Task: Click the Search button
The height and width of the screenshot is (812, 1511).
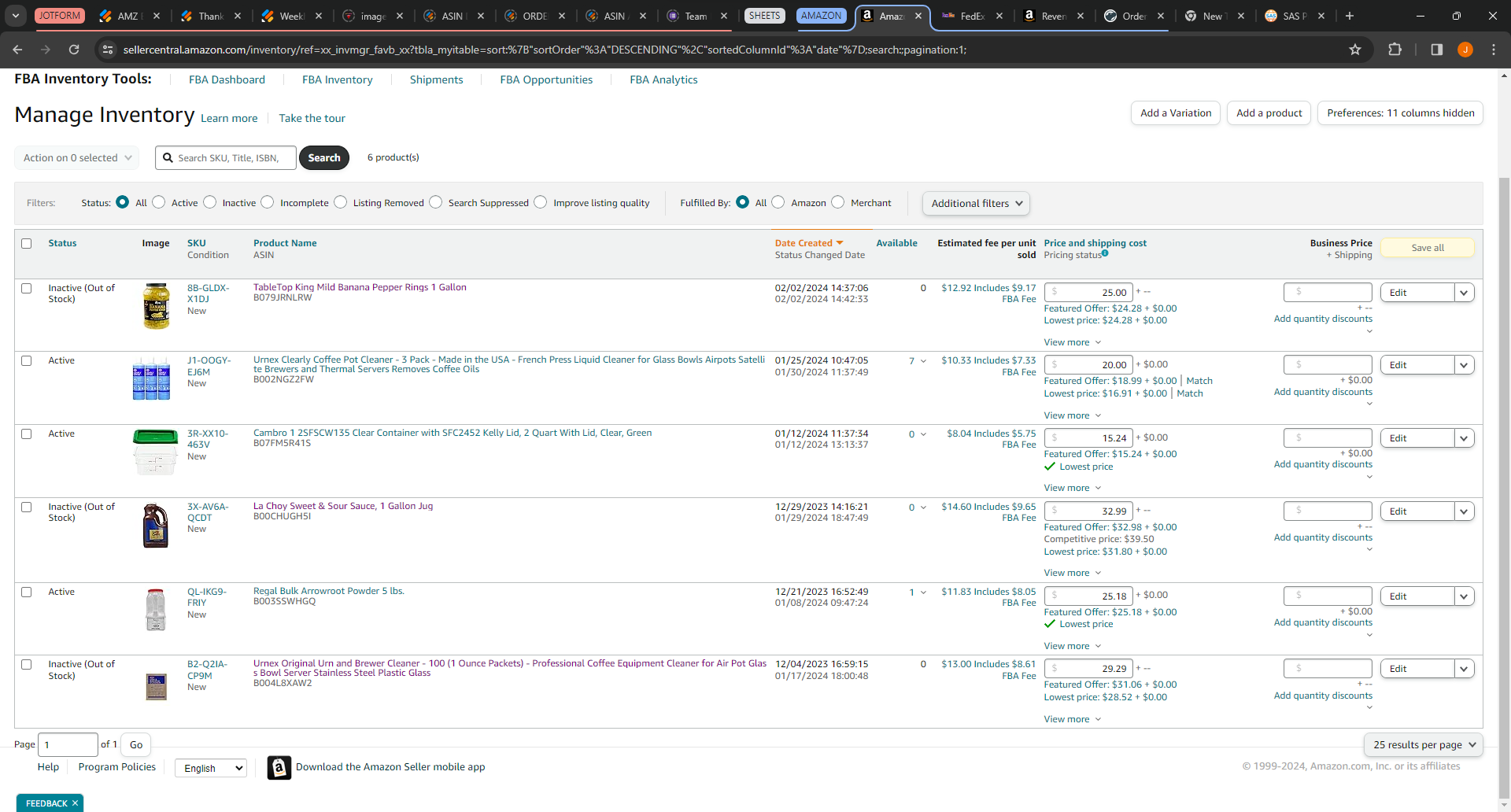Action: coord(324,158)
